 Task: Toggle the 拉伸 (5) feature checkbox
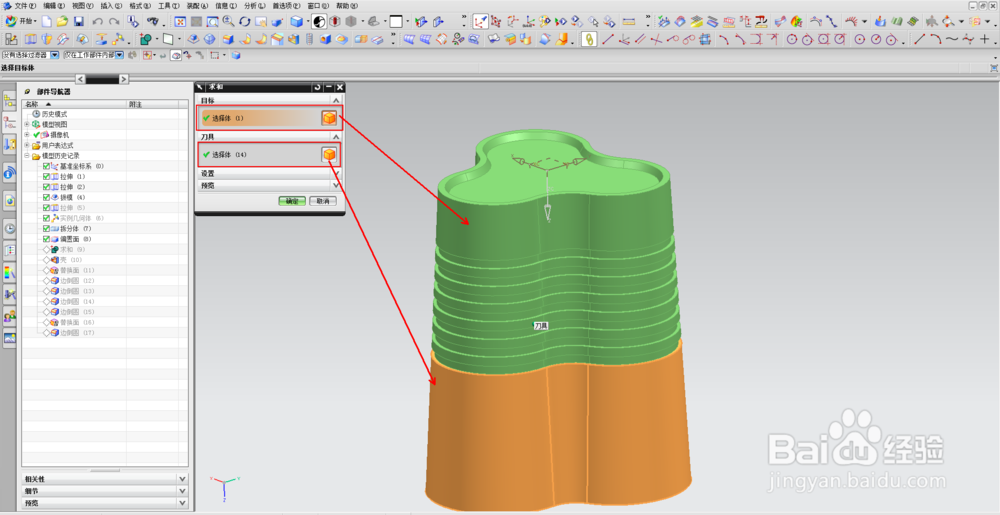pyautogui.click(x=47, y=208)
